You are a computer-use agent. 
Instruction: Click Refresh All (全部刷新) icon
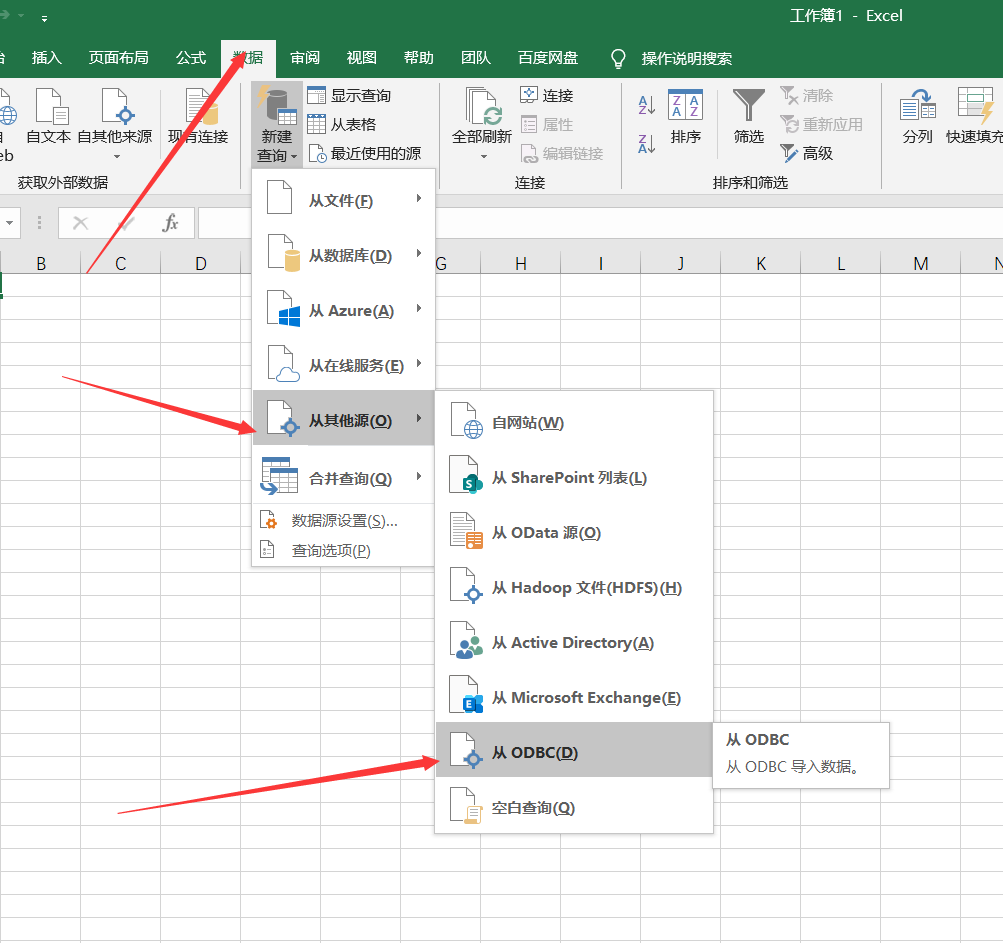click(x=482, y=106)
